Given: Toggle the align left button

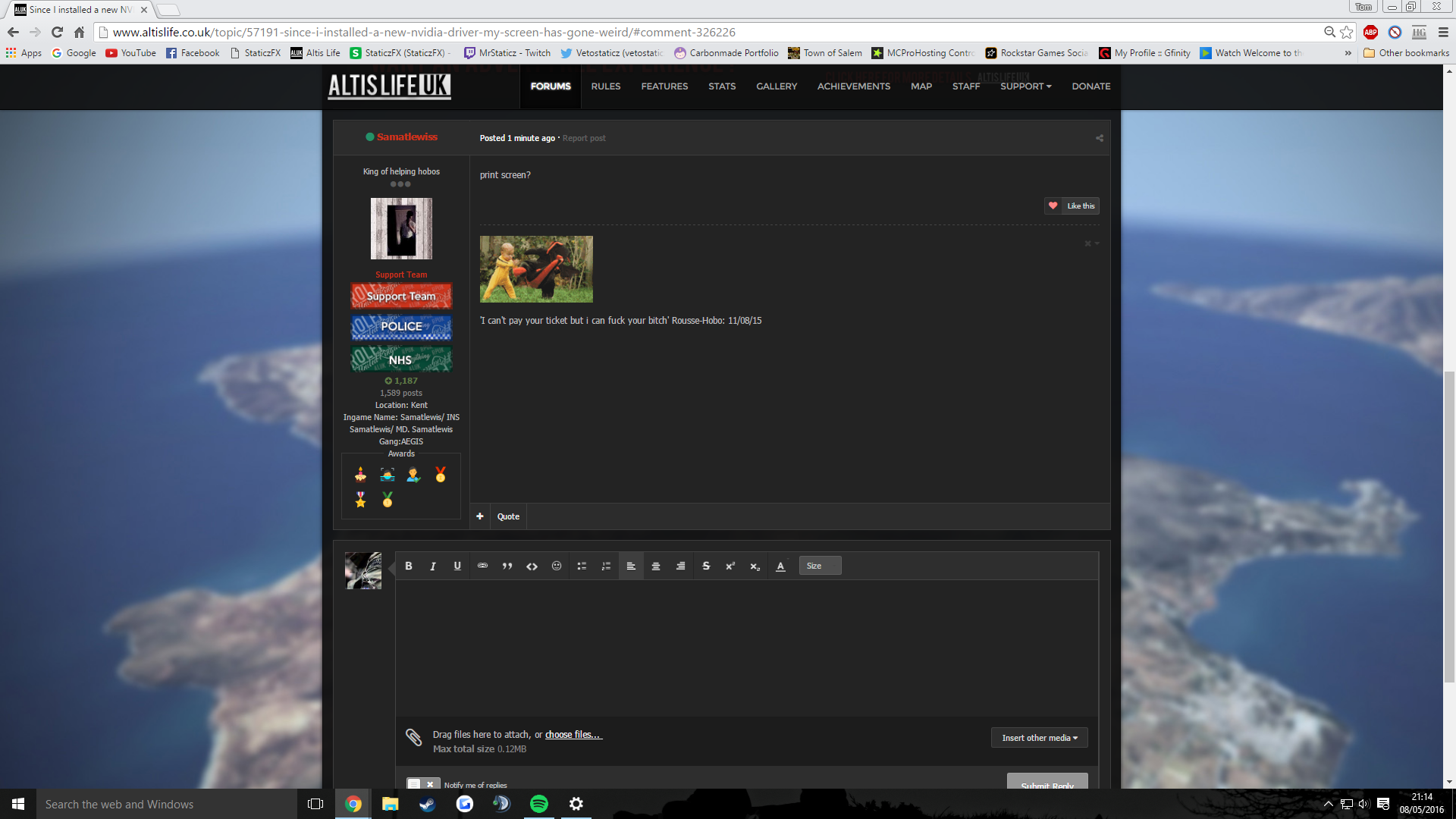Looking at the screenshot, I should pos(631,566).
